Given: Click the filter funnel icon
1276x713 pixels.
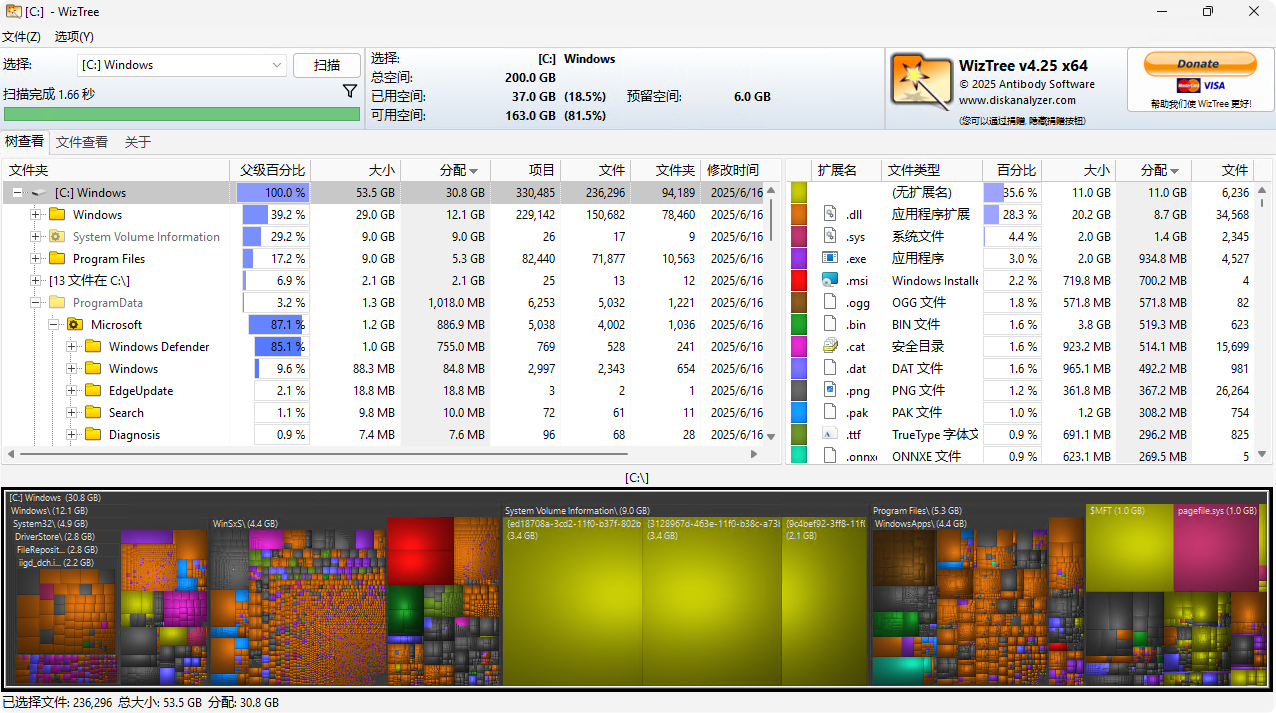Looking at the screenshot, I should (x=349, y=92).
